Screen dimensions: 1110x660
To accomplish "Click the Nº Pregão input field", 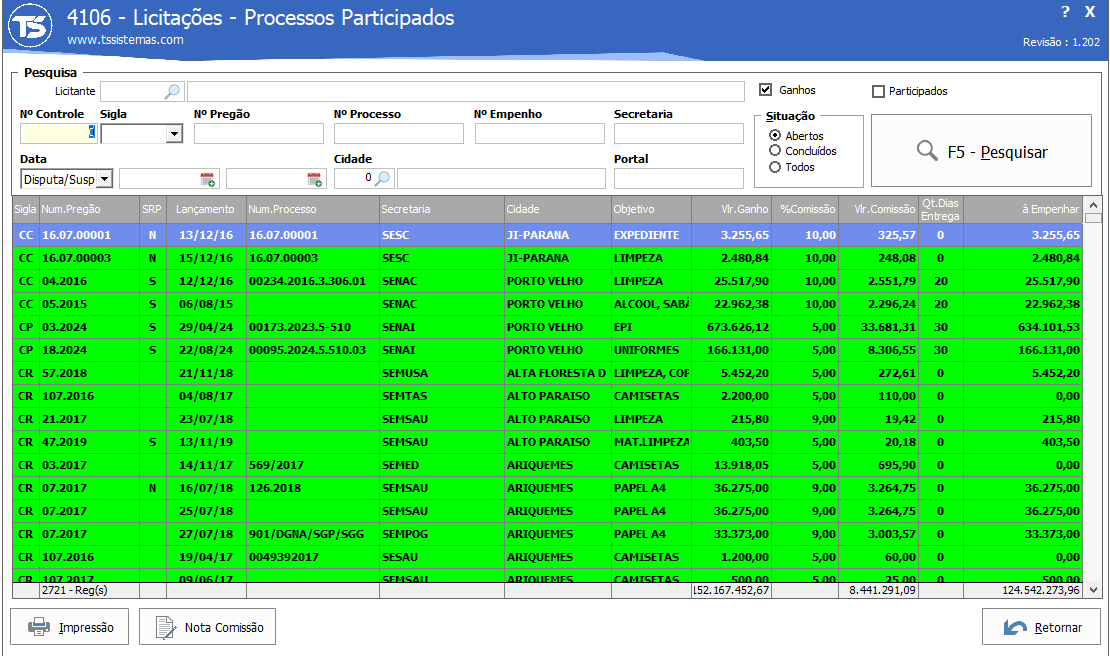I will 259,134.
